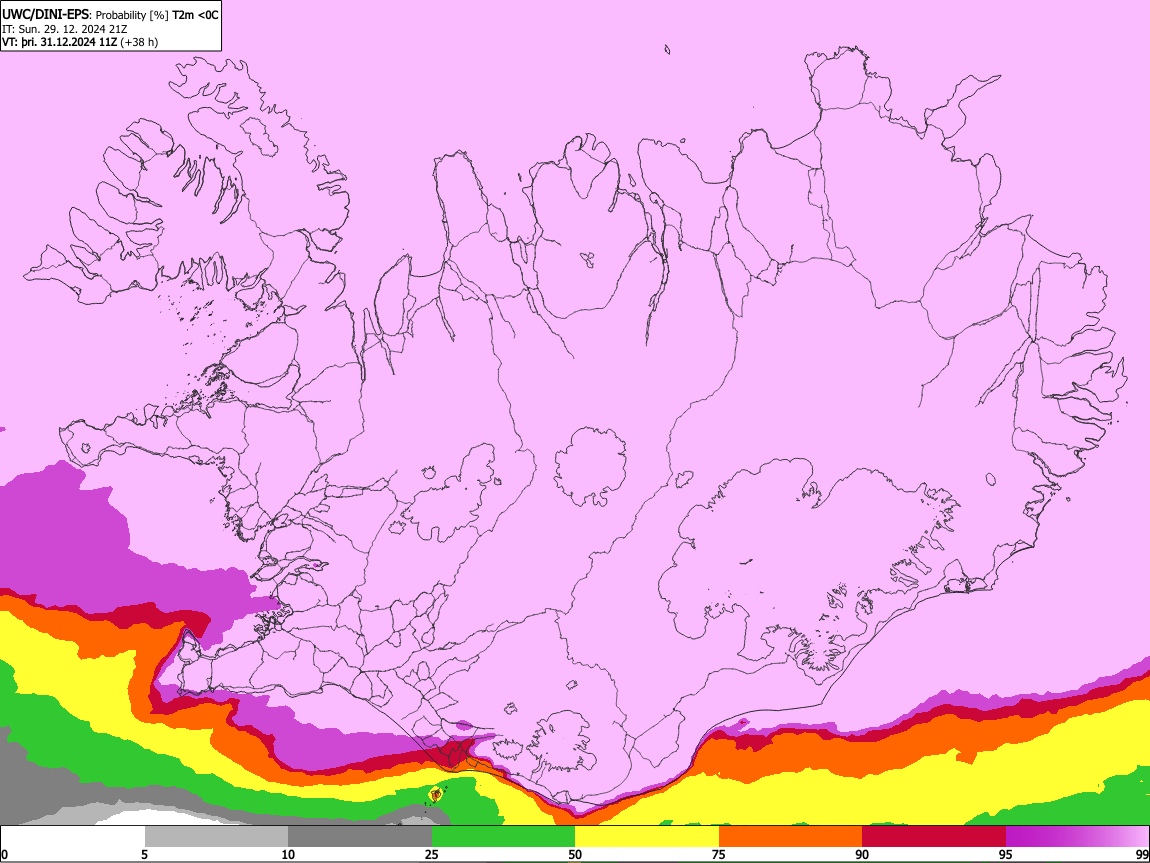1150x863 pixels.
Task: Click the dark gray 10–25% legend swatch
Action: tap(359, 837)
